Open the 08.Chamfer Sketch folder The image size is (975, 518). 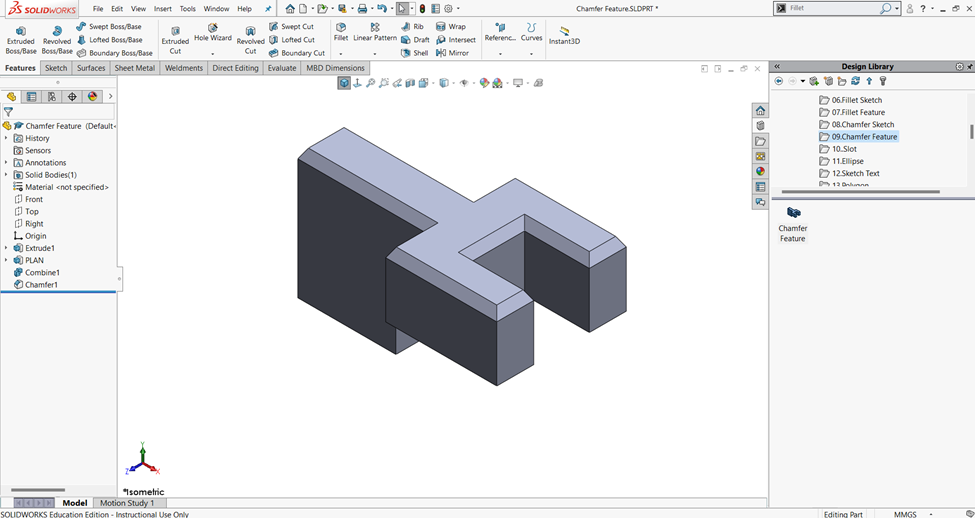point(857,124)
